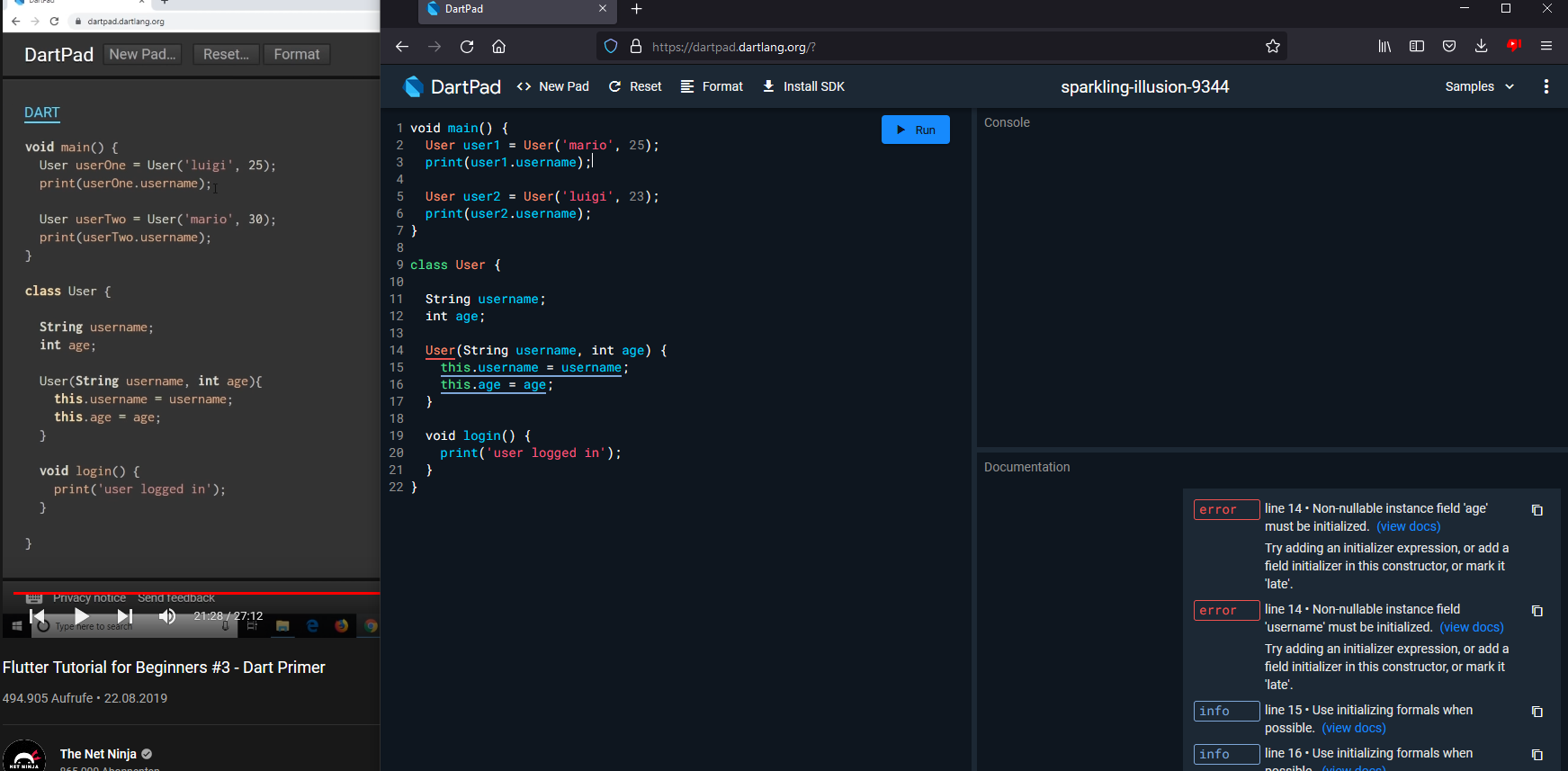Skip to previous video
This screenshot has width=1568, height=771.
tap(38, 616)
